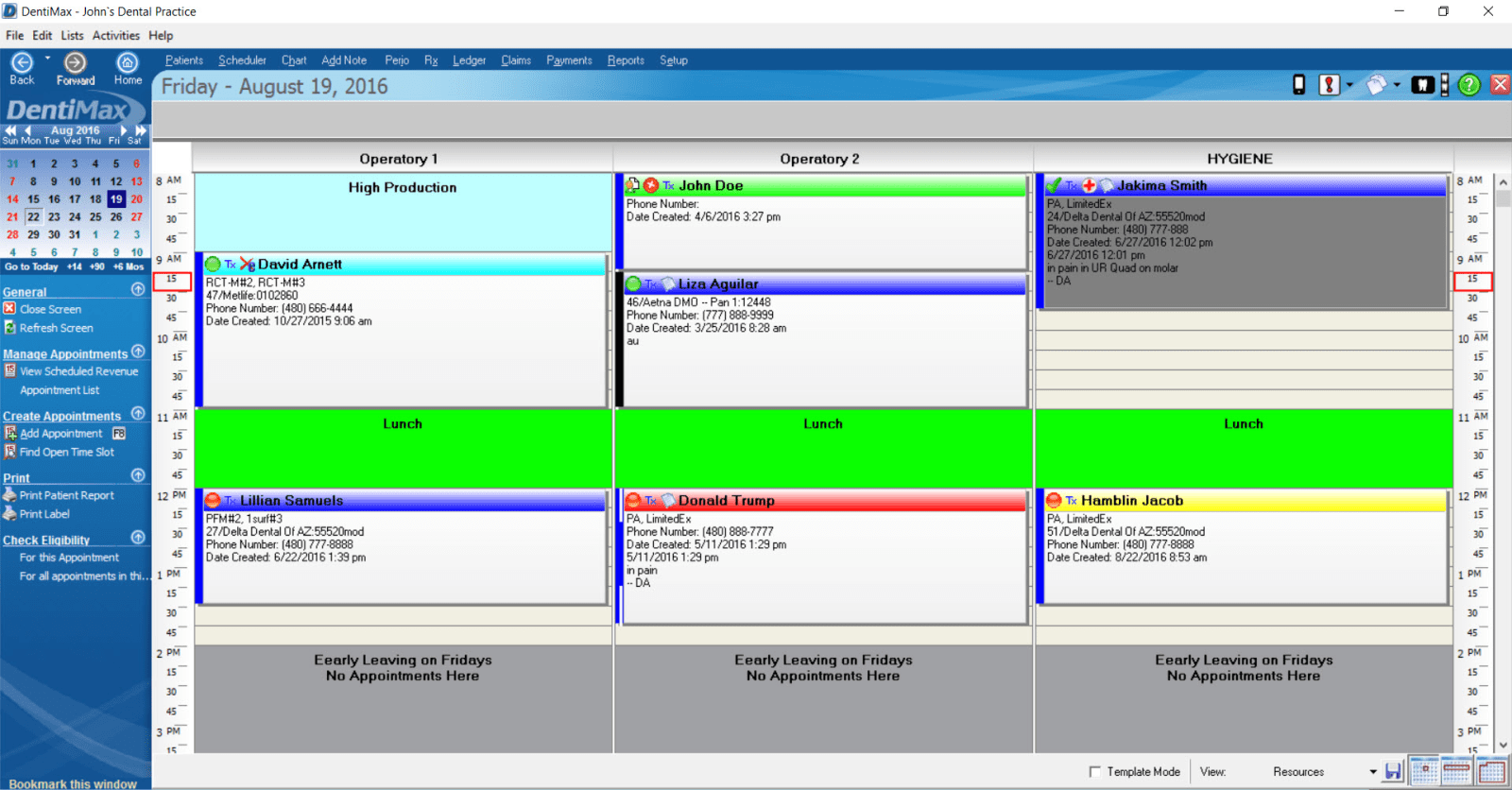Open dropdown arrow next to alert icon
The width and height of the screenshot is (1512, 790).
click(x=1349, y=85)
